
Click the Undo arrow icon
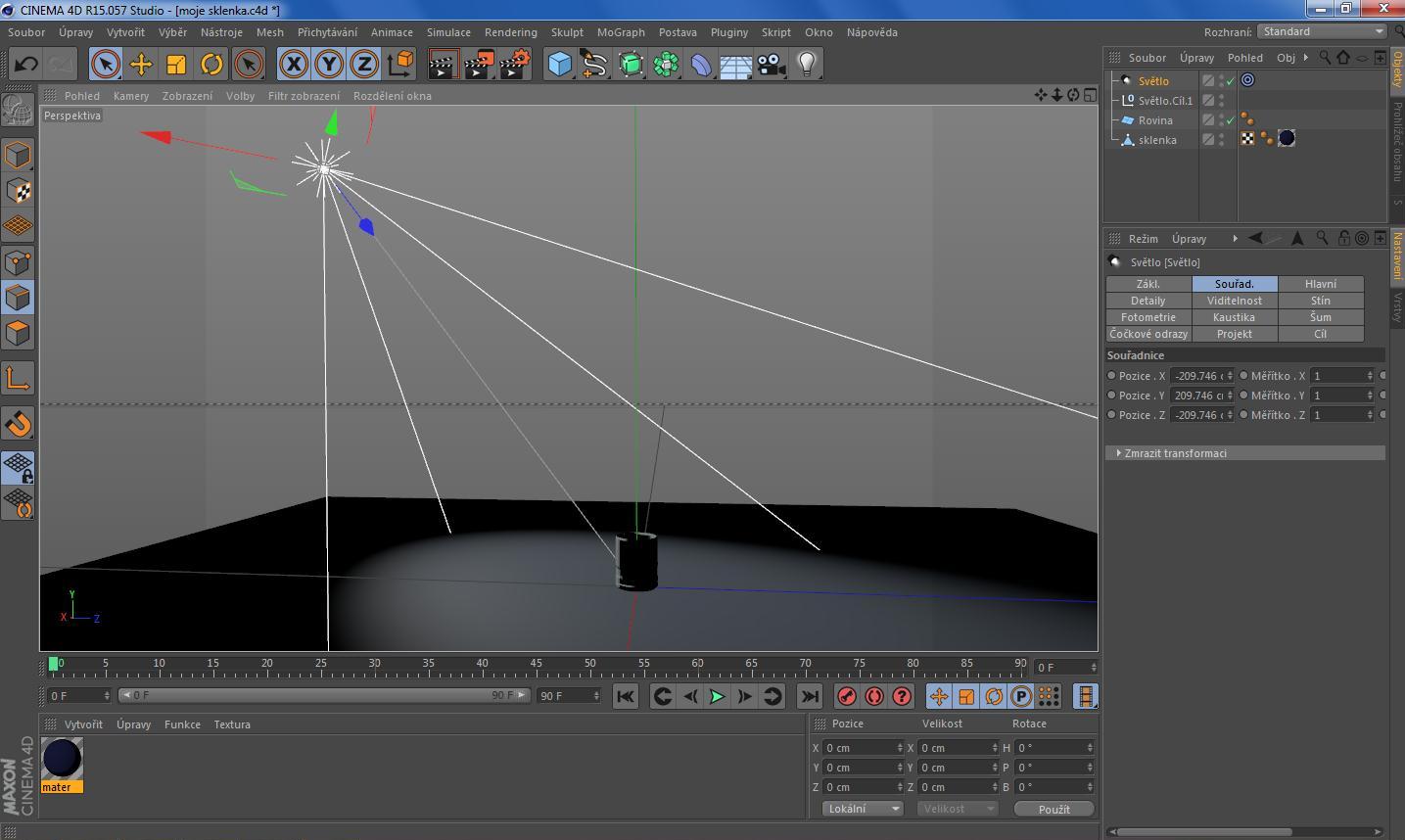click(x=26, y=65)
